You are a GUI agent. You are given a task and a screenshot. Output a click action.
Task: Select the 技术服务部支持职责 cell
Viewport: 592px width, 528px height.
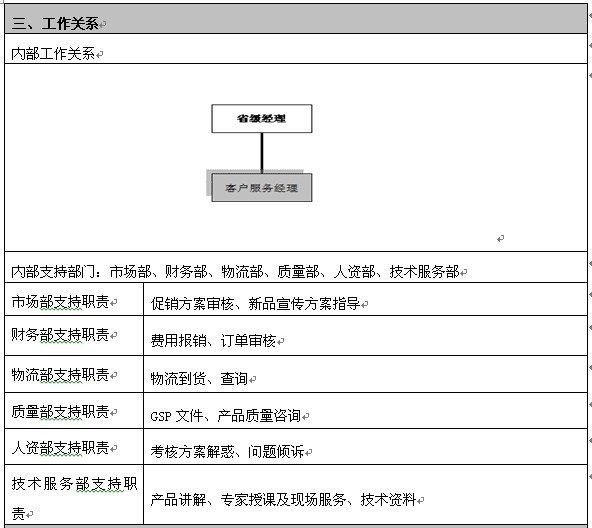tap(74, 494)
